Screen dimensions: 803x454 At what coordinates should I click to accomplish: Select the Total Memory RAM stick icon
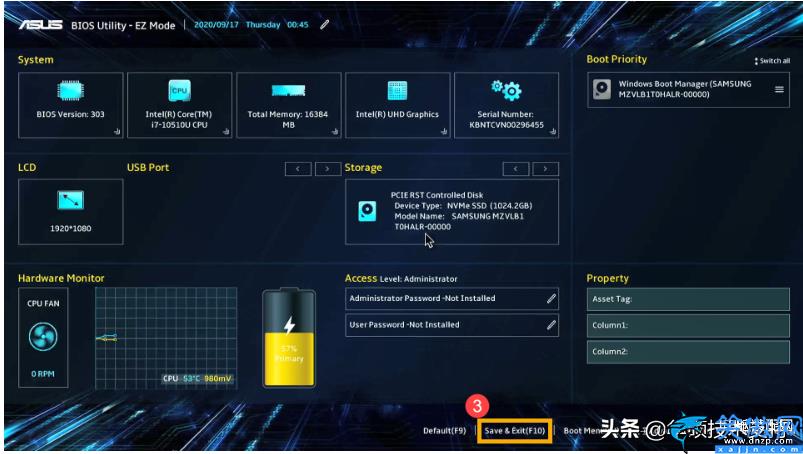point(288,91)
